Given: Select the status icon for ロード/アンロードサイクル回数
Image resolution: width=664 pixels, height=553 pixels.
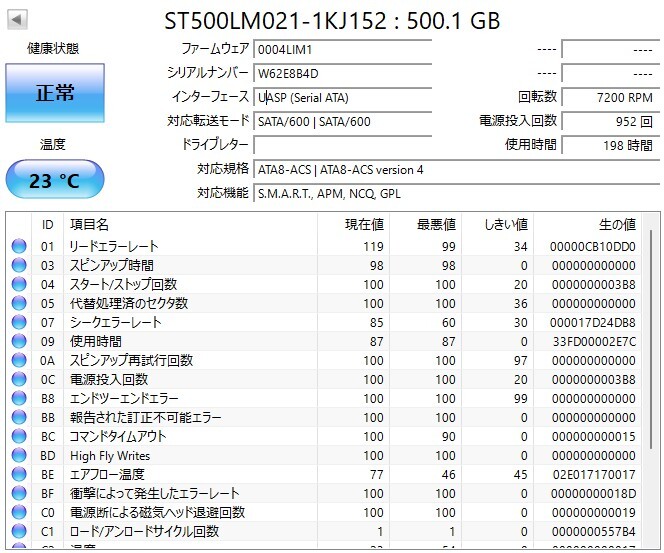Looking at the screenshot, I should click(x=19, y=531).
